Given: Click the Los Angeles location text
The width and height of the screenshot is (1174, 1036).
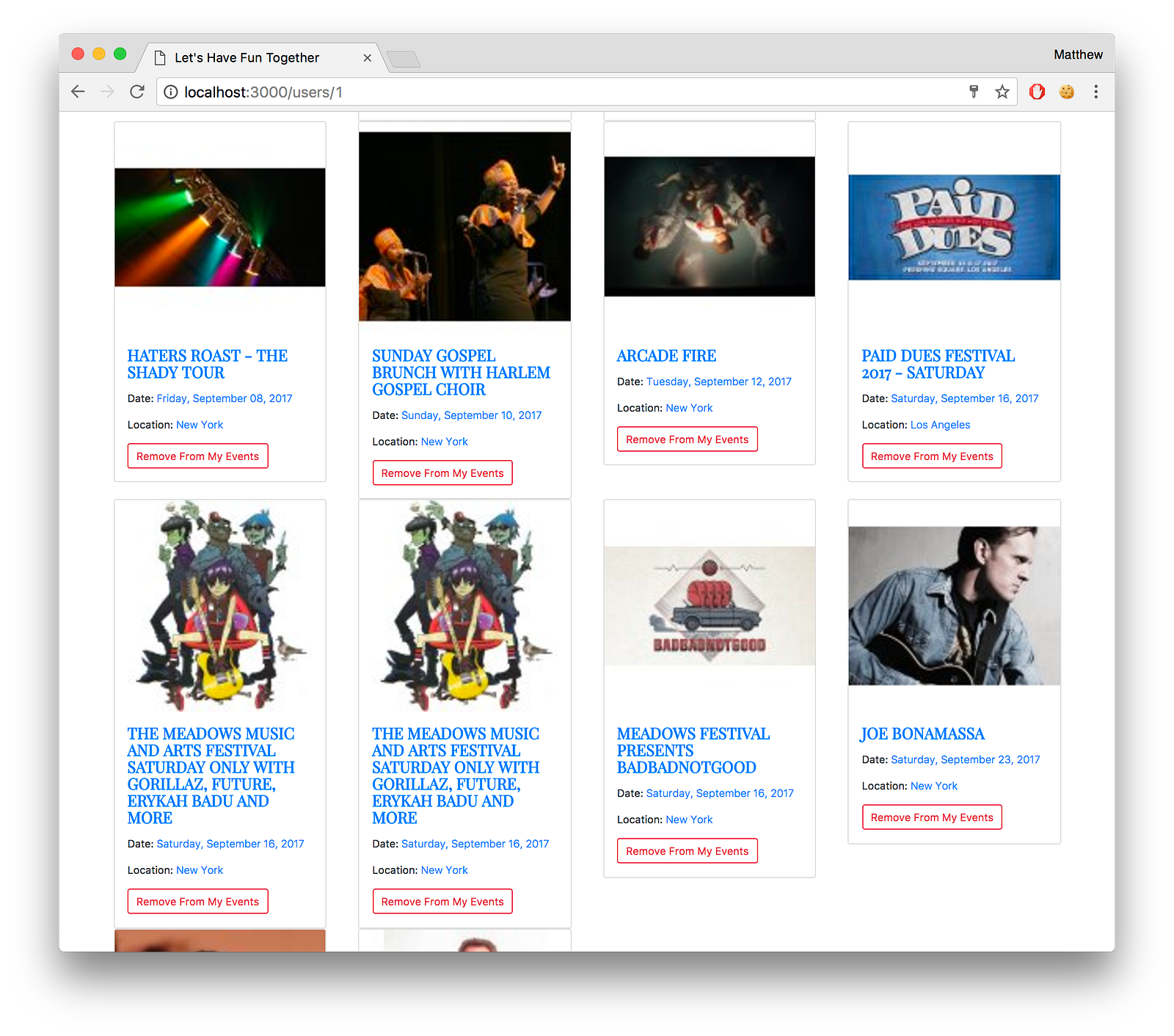Looking at the screenshot, I should pos(940,425).
